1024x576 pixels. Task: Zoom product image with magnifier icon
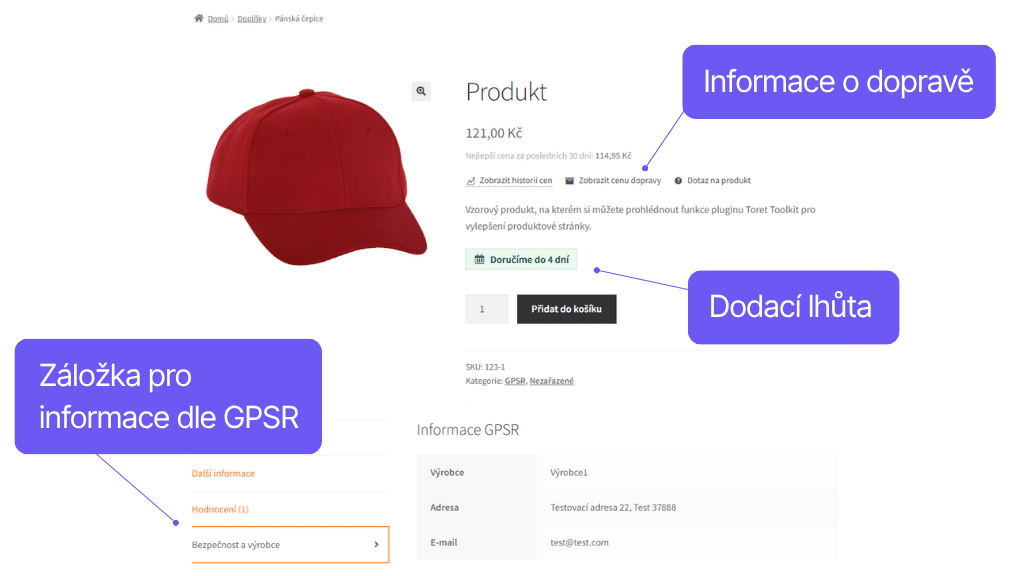[x=421, y=91]
